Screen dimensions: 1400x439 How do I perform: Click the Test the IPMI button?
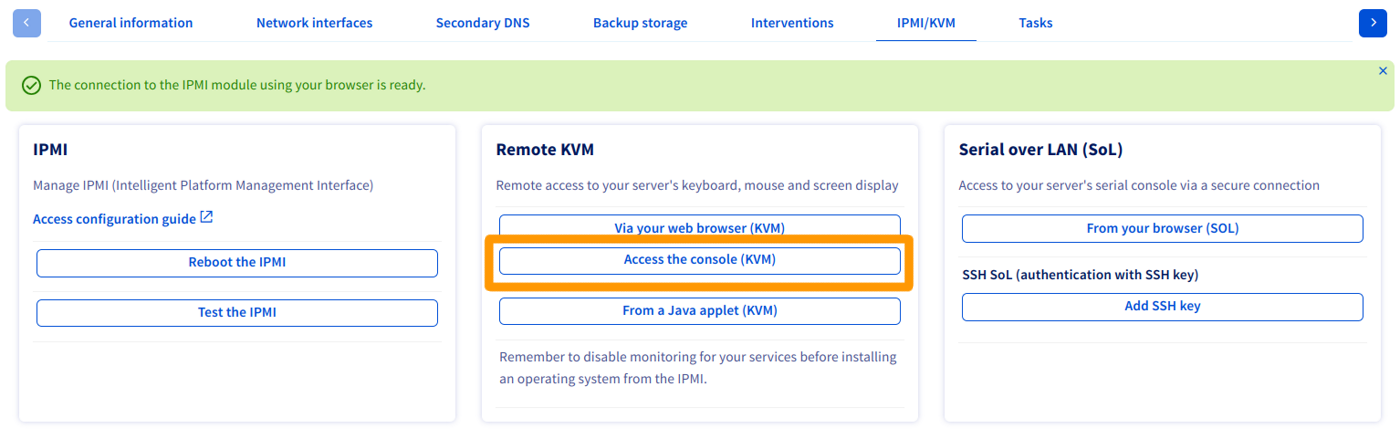(x=237, y=312)
